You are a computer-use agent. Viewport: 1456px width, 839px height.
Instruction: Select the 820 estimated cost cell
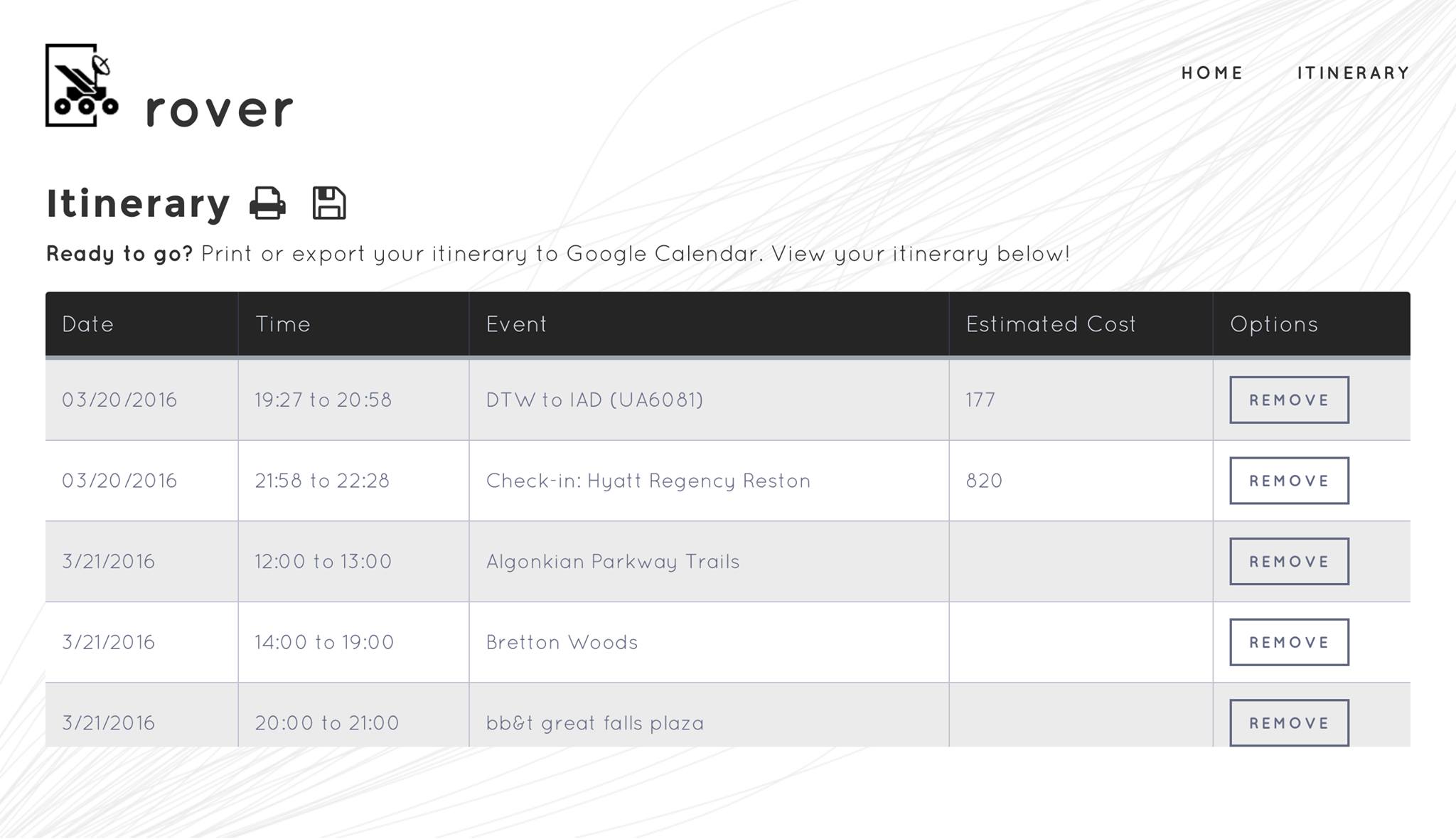tap(1081, 481)
